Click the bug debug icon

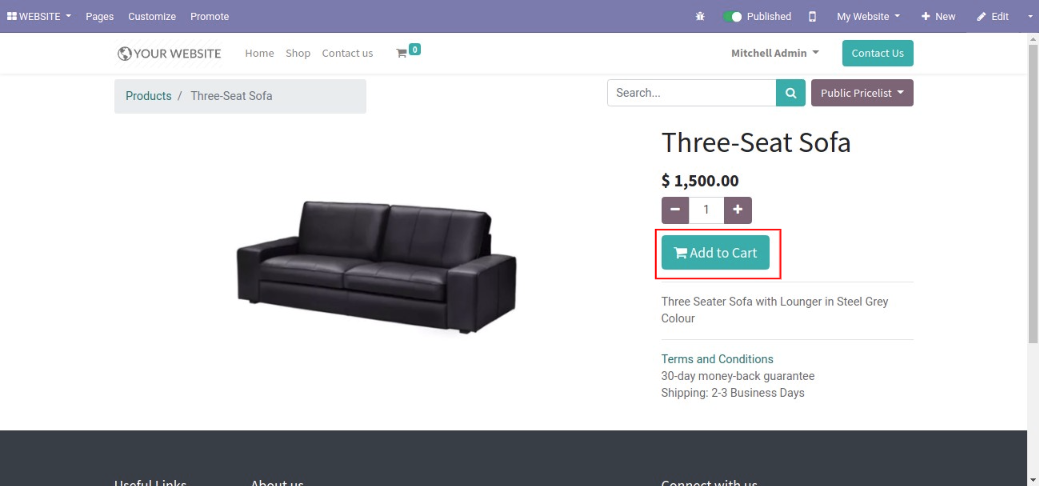coord(700,17)
